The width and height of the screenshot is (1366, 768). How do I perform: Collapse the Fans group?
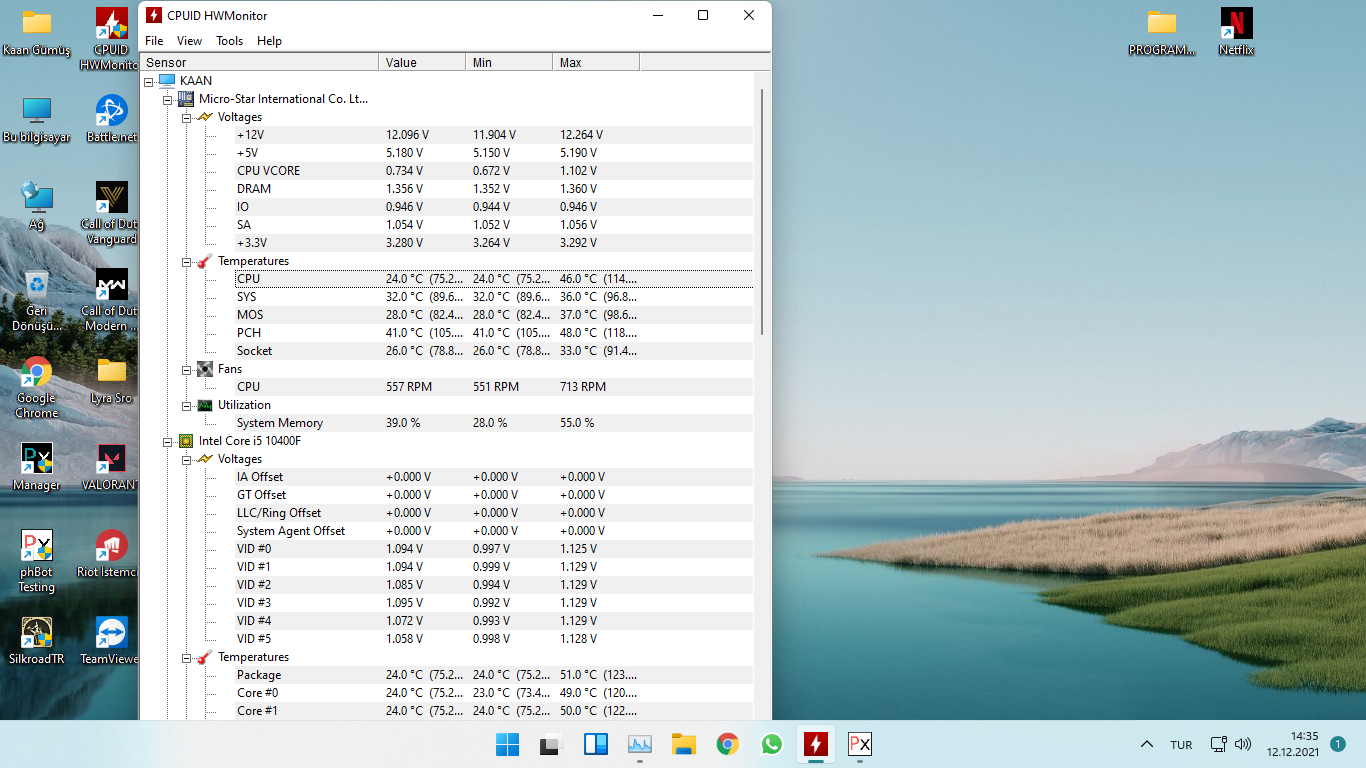(187, 369)
